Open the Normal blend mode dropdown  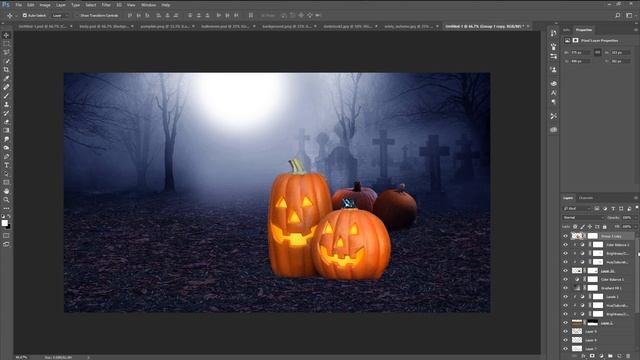coord(583,218)
